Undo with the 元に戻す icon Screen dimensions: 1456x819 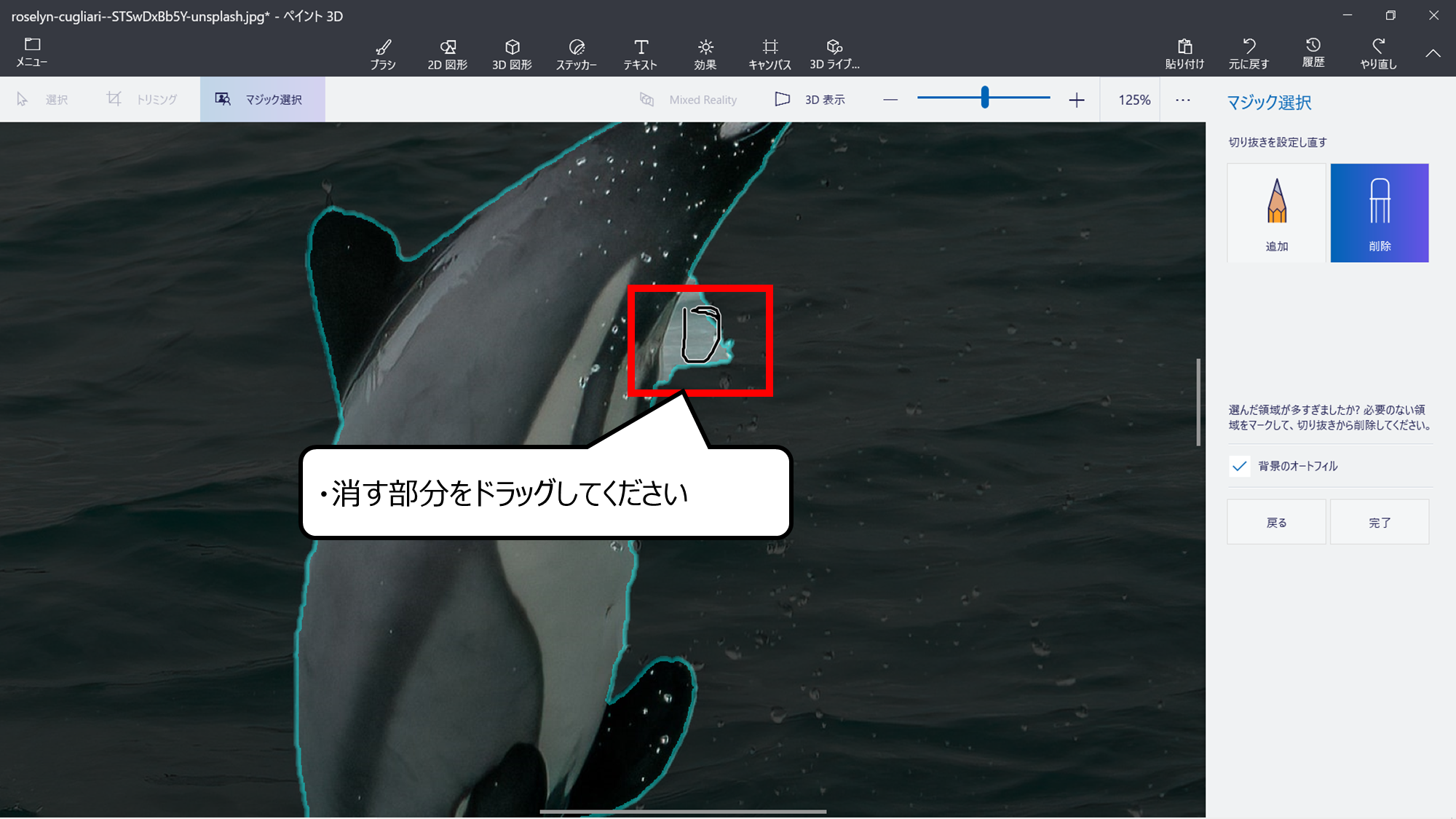[1249, 55]
